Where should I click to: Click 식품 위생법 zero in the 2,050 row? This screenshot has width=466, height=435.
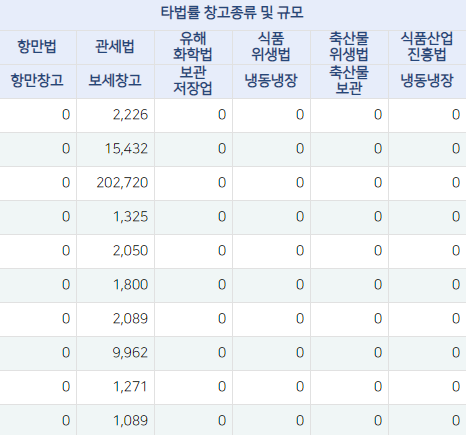tap(300, 251)
